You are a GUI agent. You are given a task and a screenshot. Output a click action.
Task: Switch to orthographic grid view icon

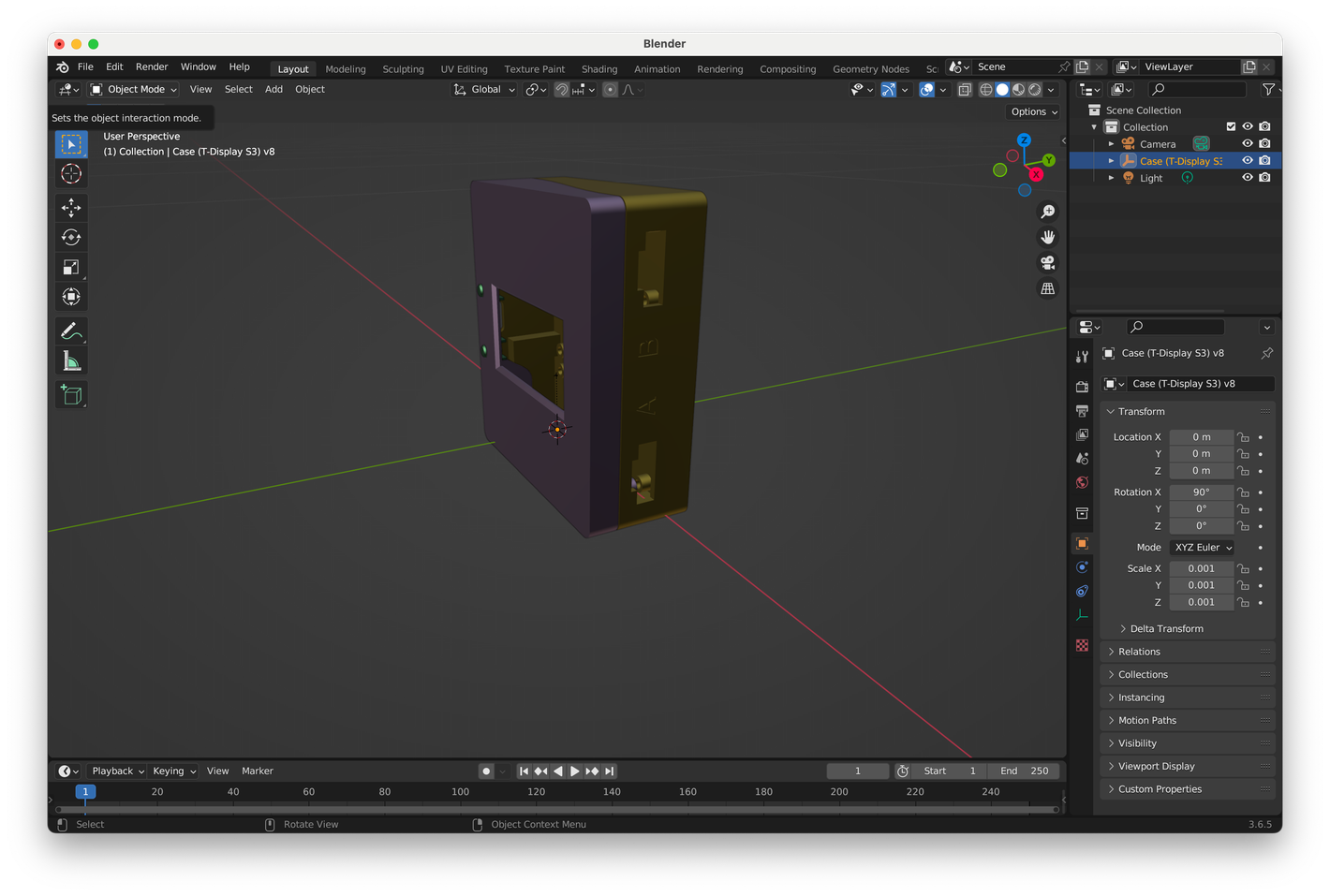pyautogui.click(x=1047, y=288)
